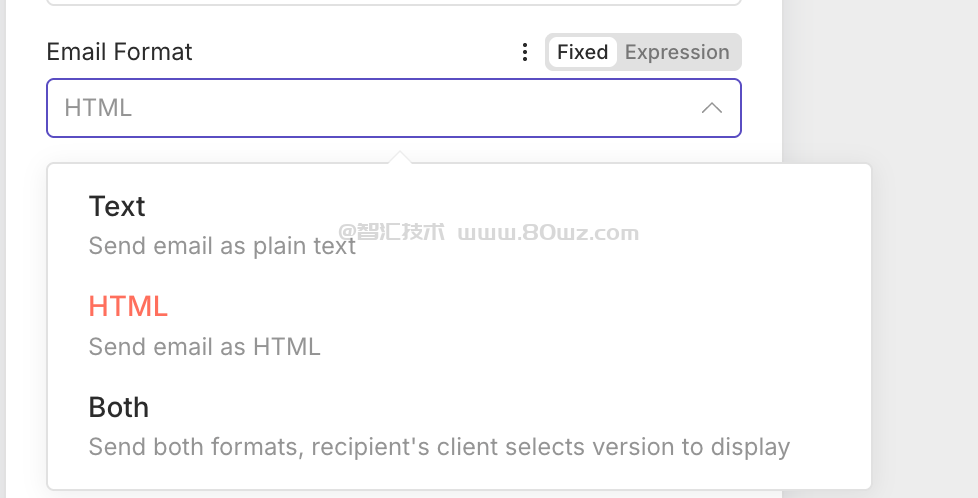The height and width of the screenshot is (498, 978).
Task: Click the dropdown list's pointer notch
Action: click(x=400, y=158)
